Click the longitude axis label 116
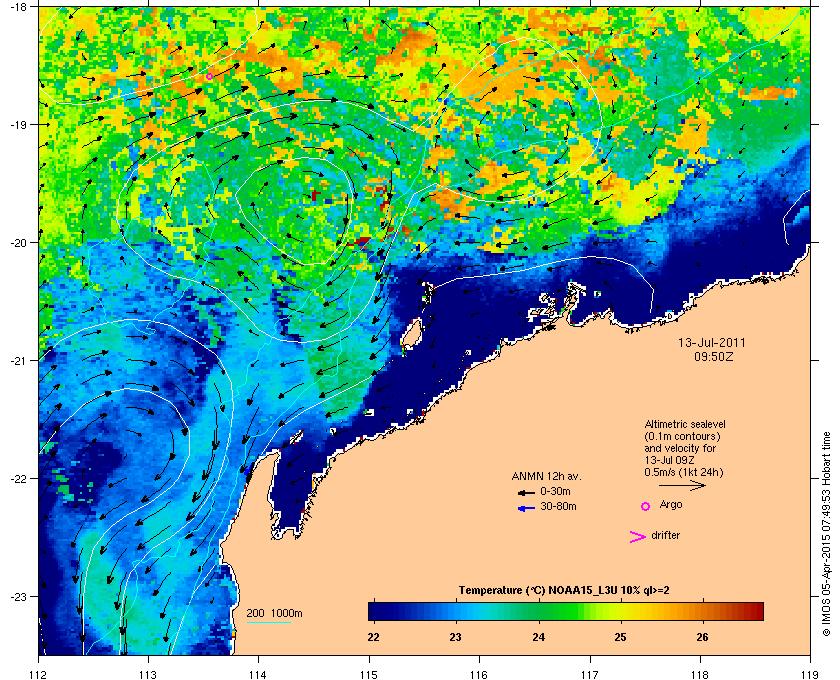840x680 pixels. pyautogui.click(x=479, y=675)
